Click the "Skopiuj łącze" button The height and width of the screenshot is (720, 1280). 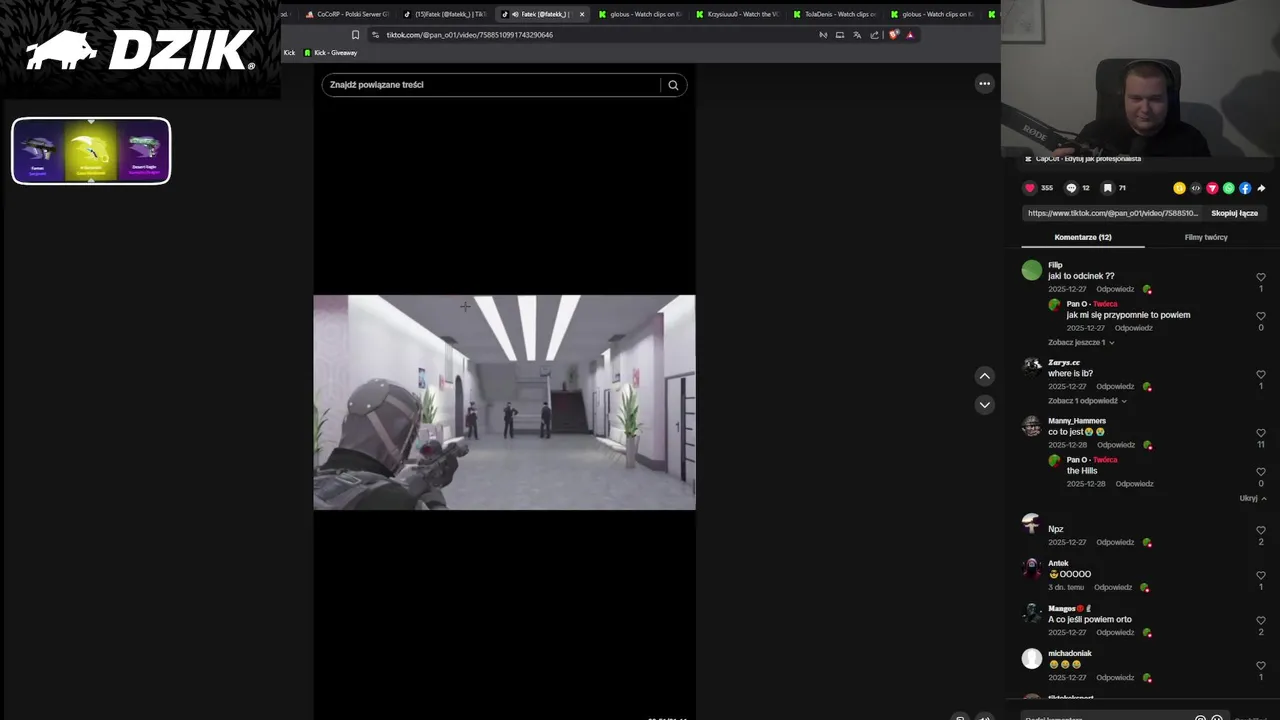coord(1234,213)
